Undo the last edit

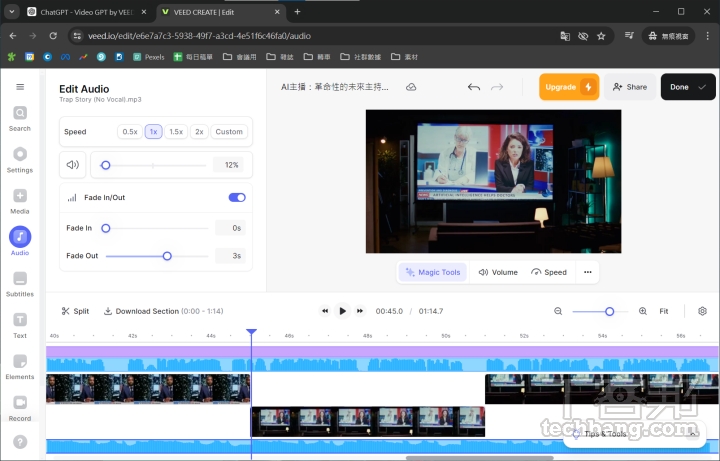click(x=474, y=87)
